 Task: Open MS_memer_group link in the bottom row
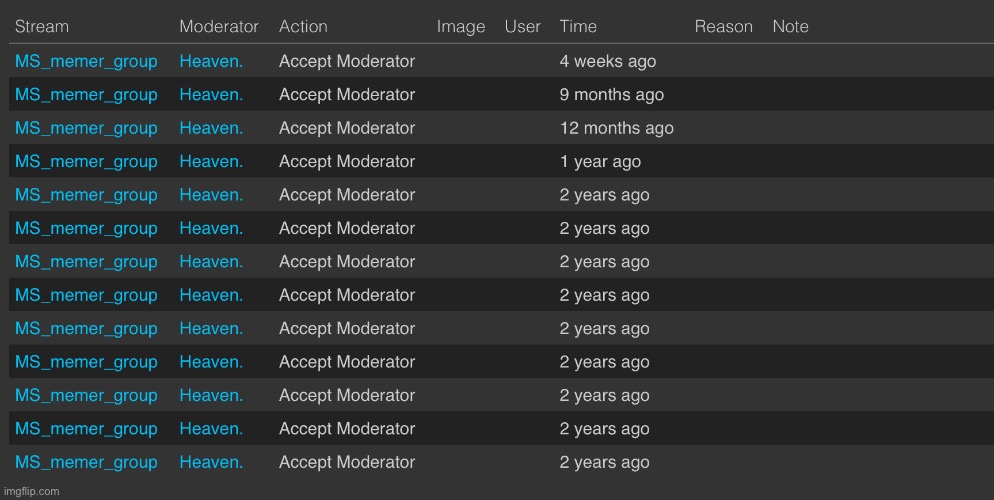(86, 462)
